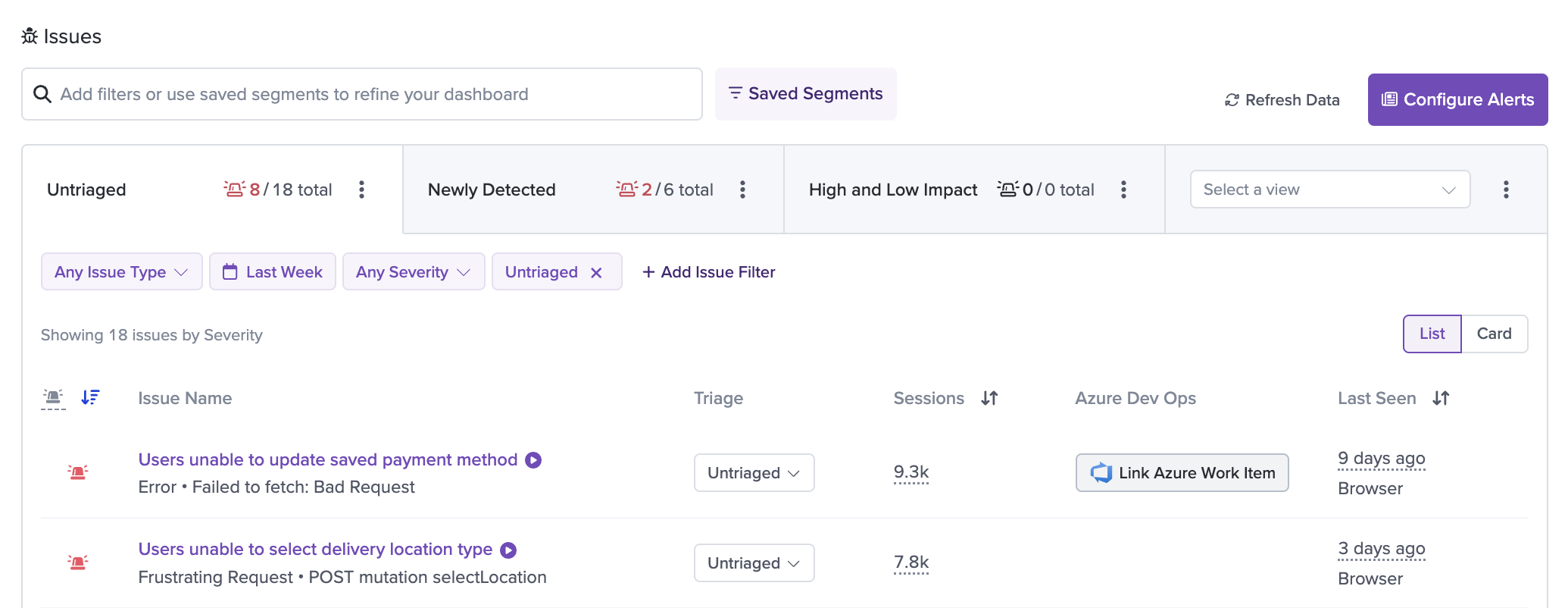1568x608 pixels.
Task: Click red severity icon on payment method row
Action: pyautogui.click(x=77, y=472)
